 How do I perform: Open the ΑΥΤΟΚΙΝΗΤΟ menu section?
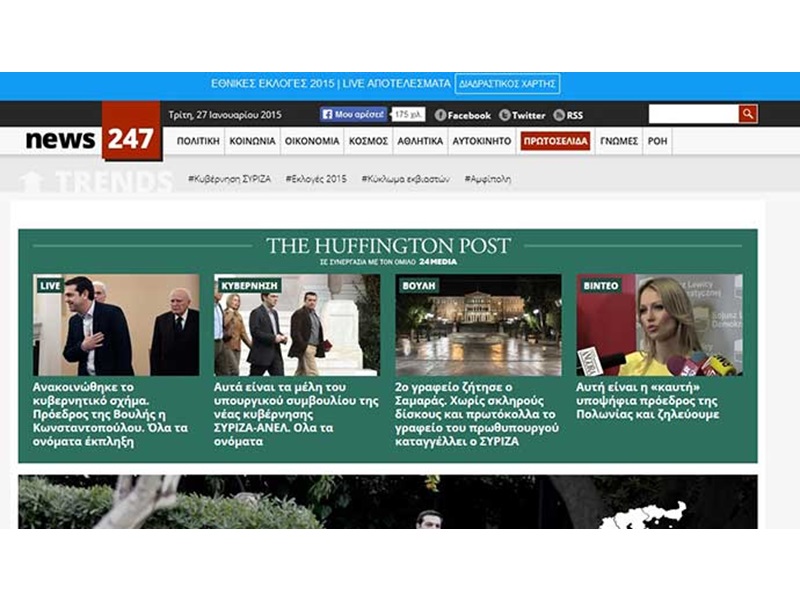point(482,141)
